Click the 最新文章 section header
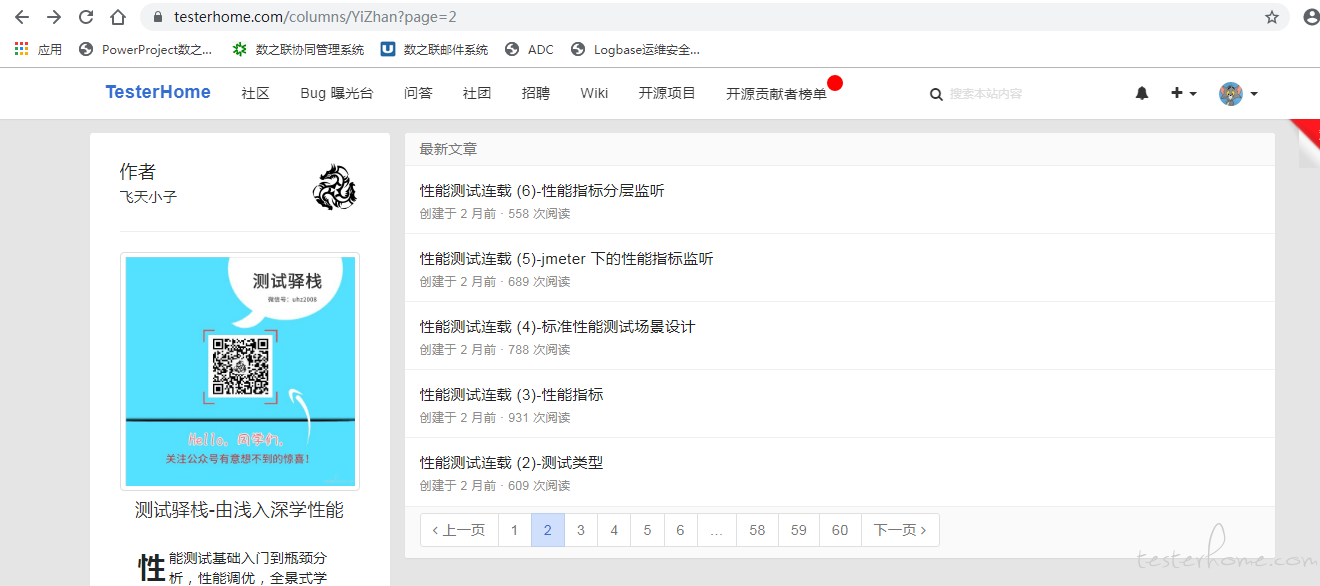The image size is (1320, 586). (x=448, y=149)
